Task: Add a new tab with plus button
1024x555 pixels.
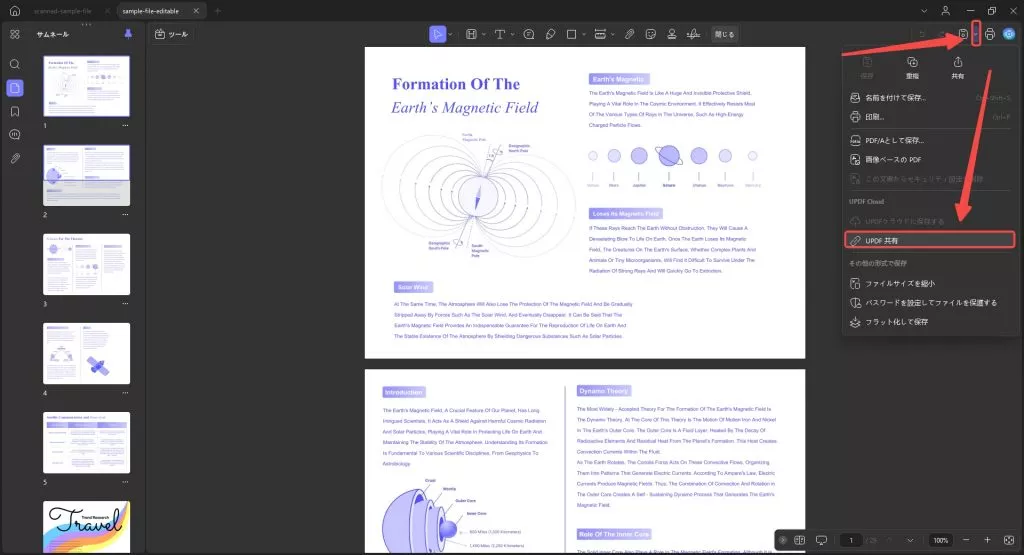Action: click(x=217, y=10)
